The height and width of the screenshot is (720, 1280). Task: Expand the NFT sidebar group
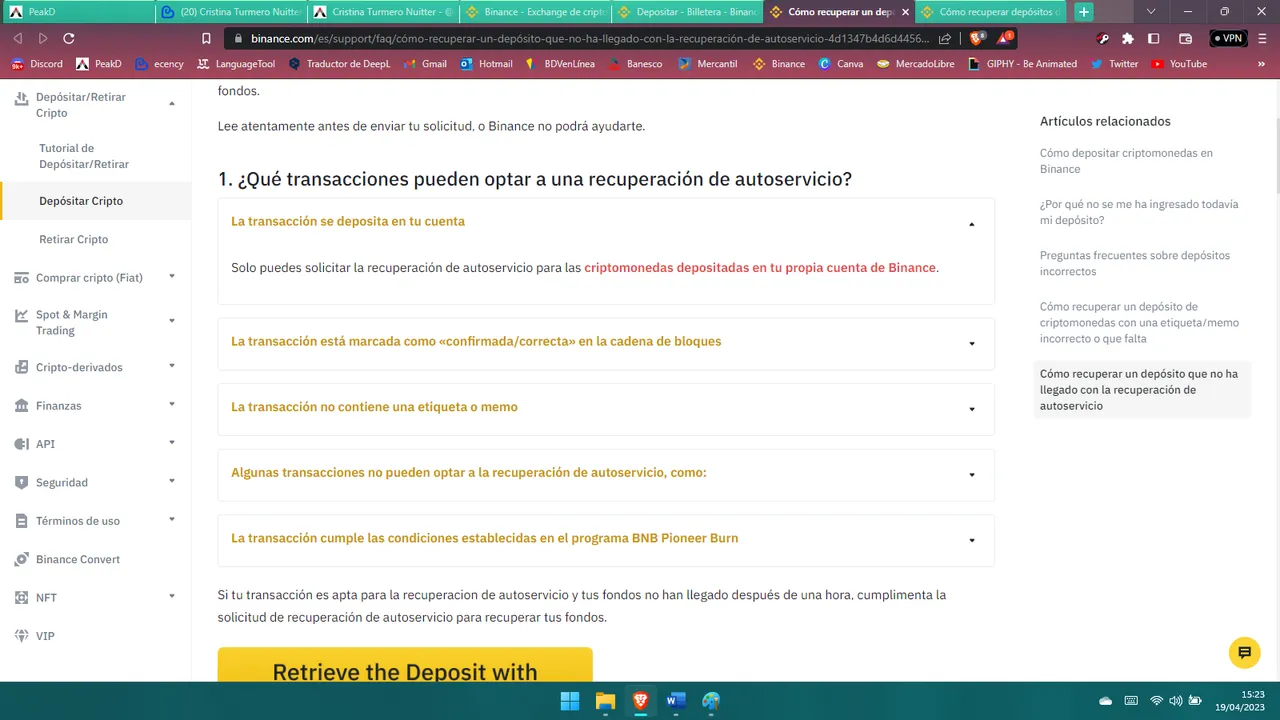172,597
